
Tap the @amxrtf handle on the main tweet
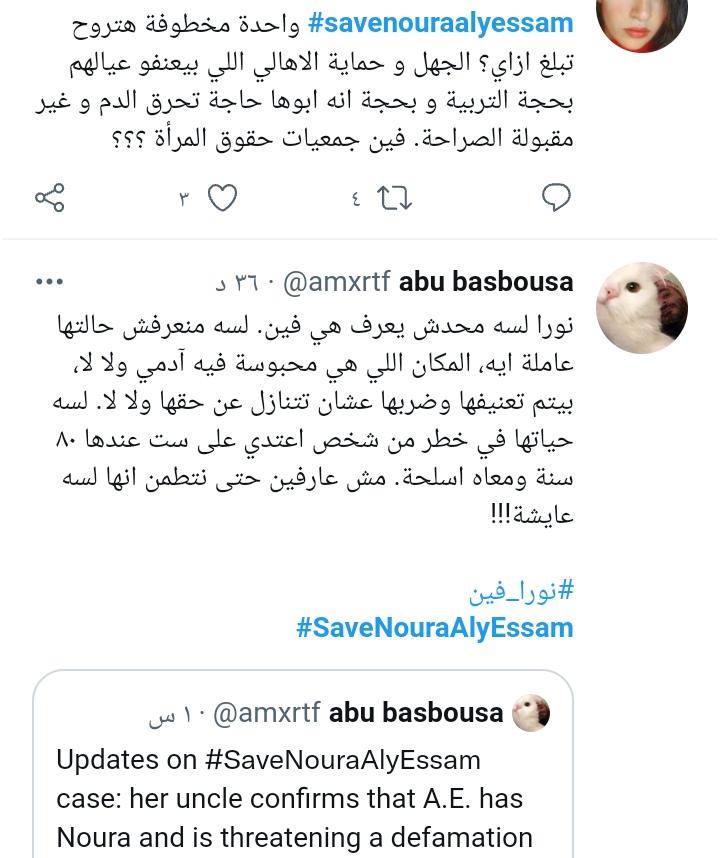tap(336, 283)
